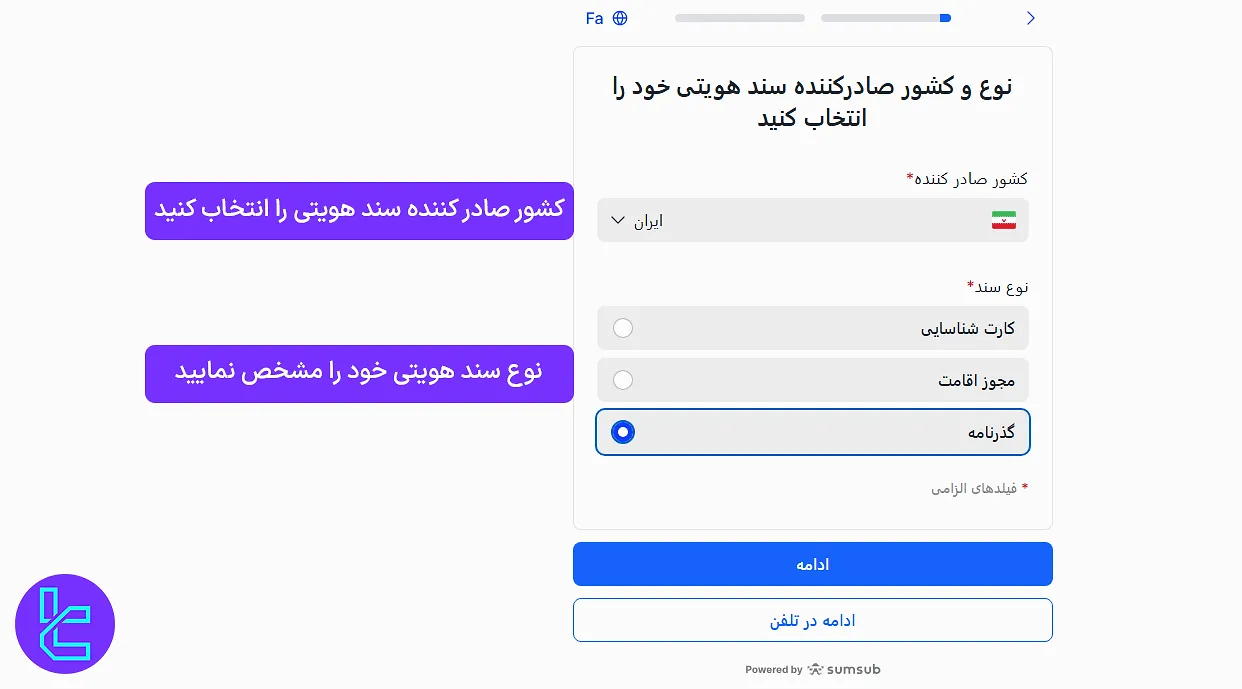Viewport: 1242px width, 689px height.
Task: Click the Fa language indicator
Action: pos(594,17)
